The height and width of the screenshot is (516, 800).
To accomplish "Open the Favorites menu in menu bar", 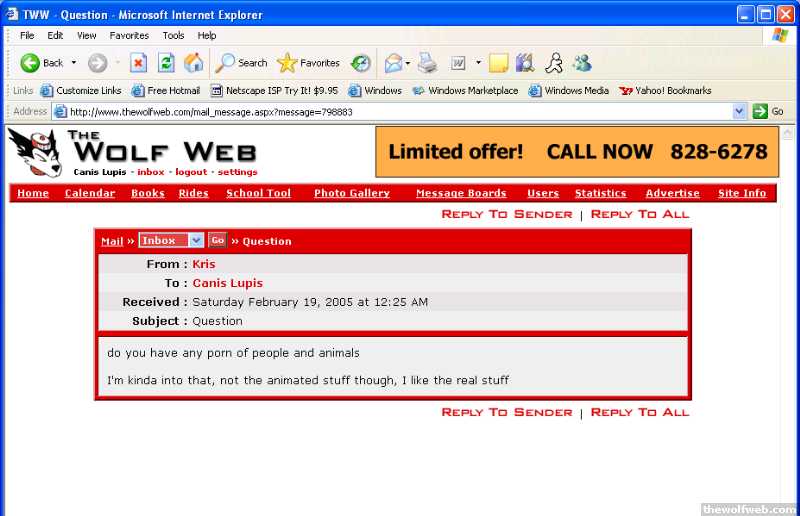I will (x=129, y=35).
